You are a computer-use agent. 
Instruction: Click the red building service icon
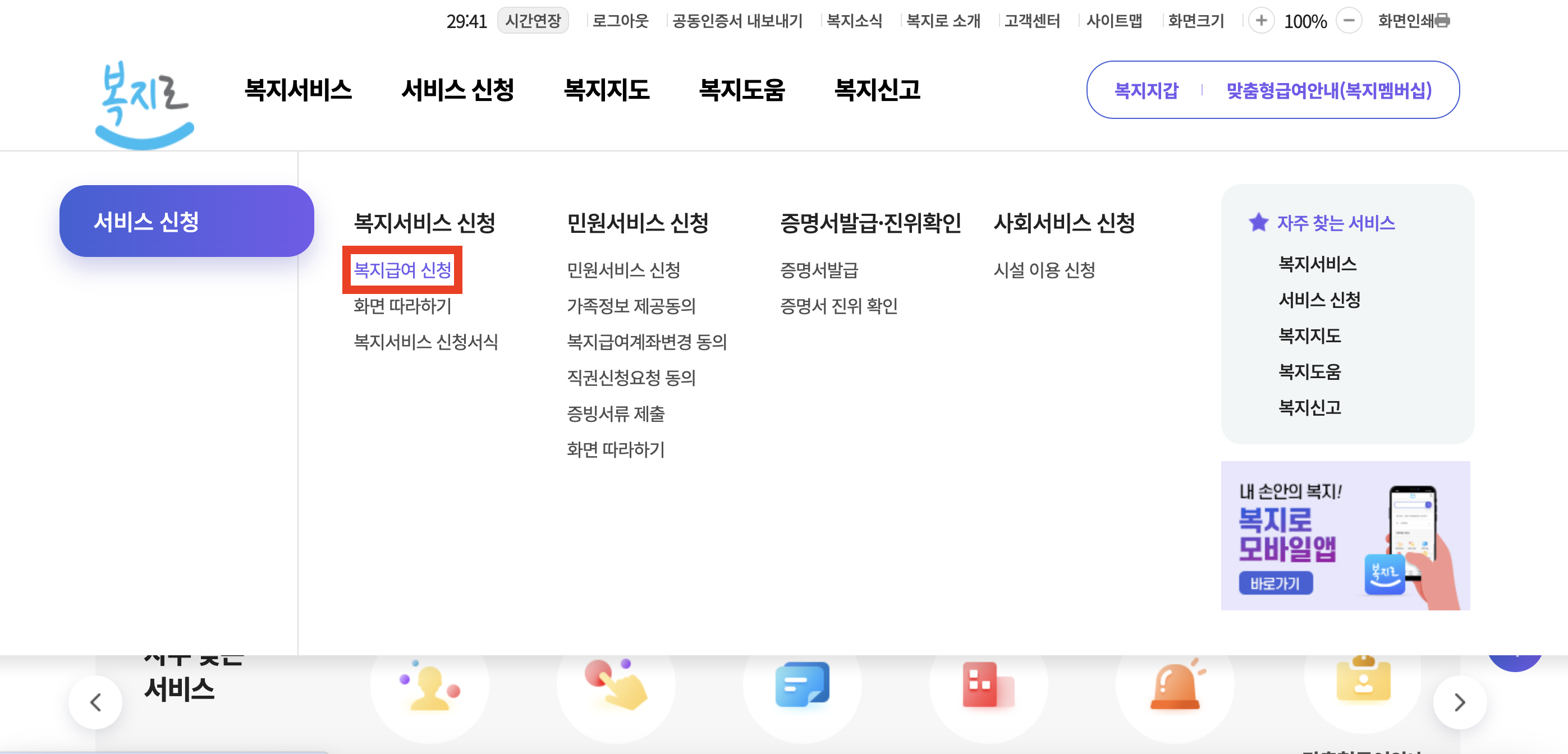tap(988, 687)
